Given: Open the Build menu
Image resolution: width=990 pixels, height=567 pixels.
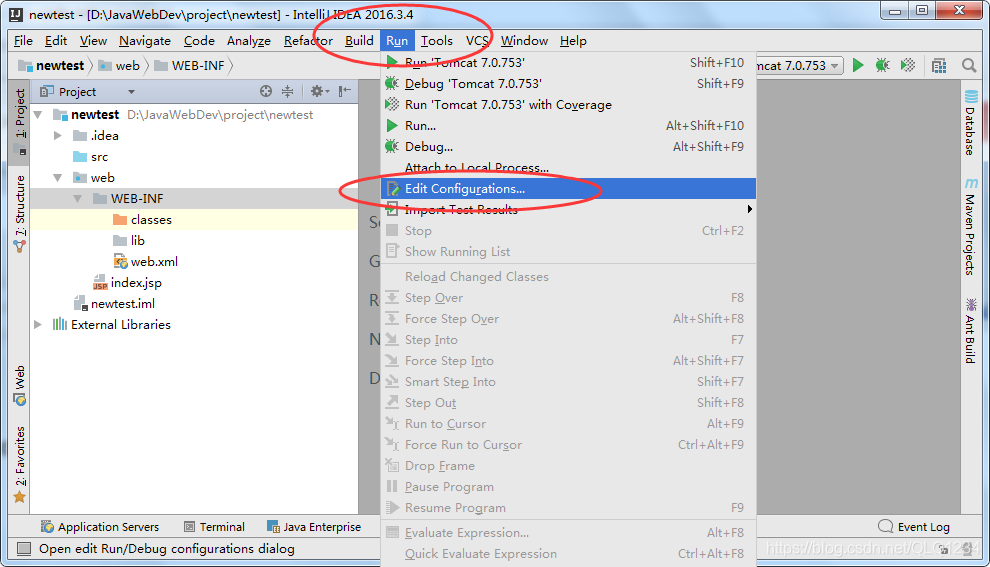Looking at the screenshot, I should [359, 40].
